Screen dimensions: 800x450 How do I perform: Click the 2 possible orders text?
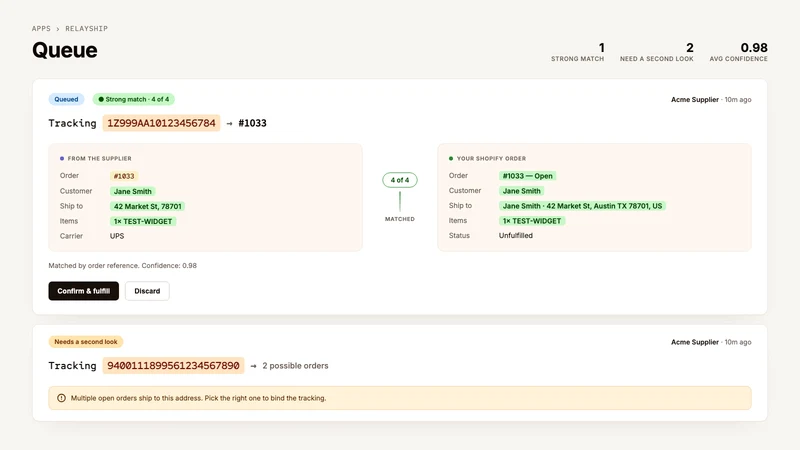click(x=295, y=365)
